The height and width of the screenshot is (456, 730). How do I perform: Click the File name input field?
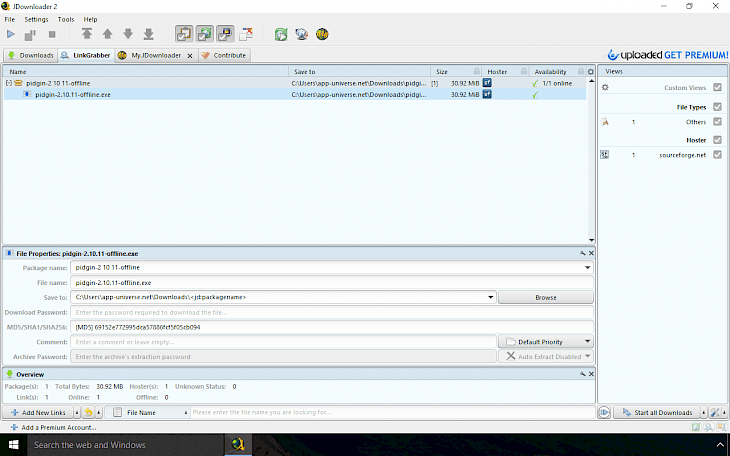[x=331, y=283]
